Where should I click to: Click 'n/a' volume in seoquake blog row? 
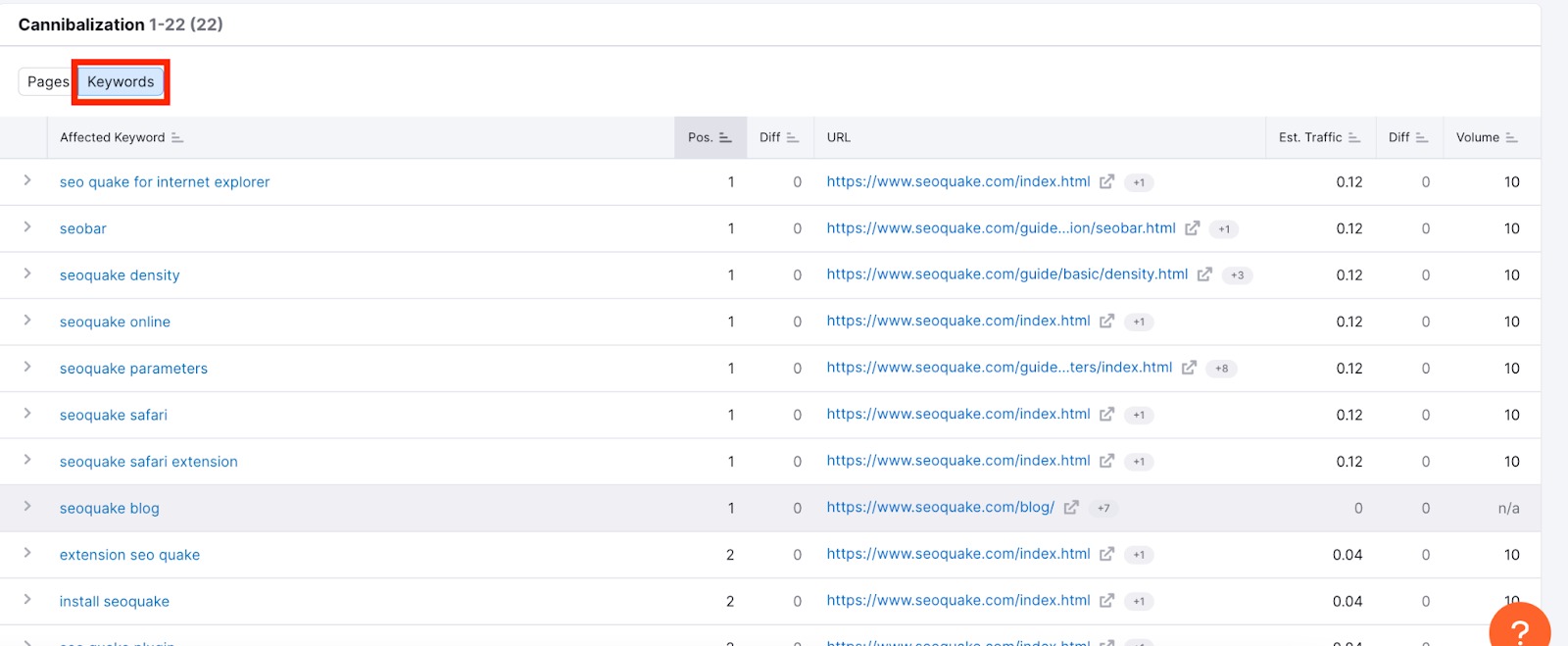coord(1509,508)
